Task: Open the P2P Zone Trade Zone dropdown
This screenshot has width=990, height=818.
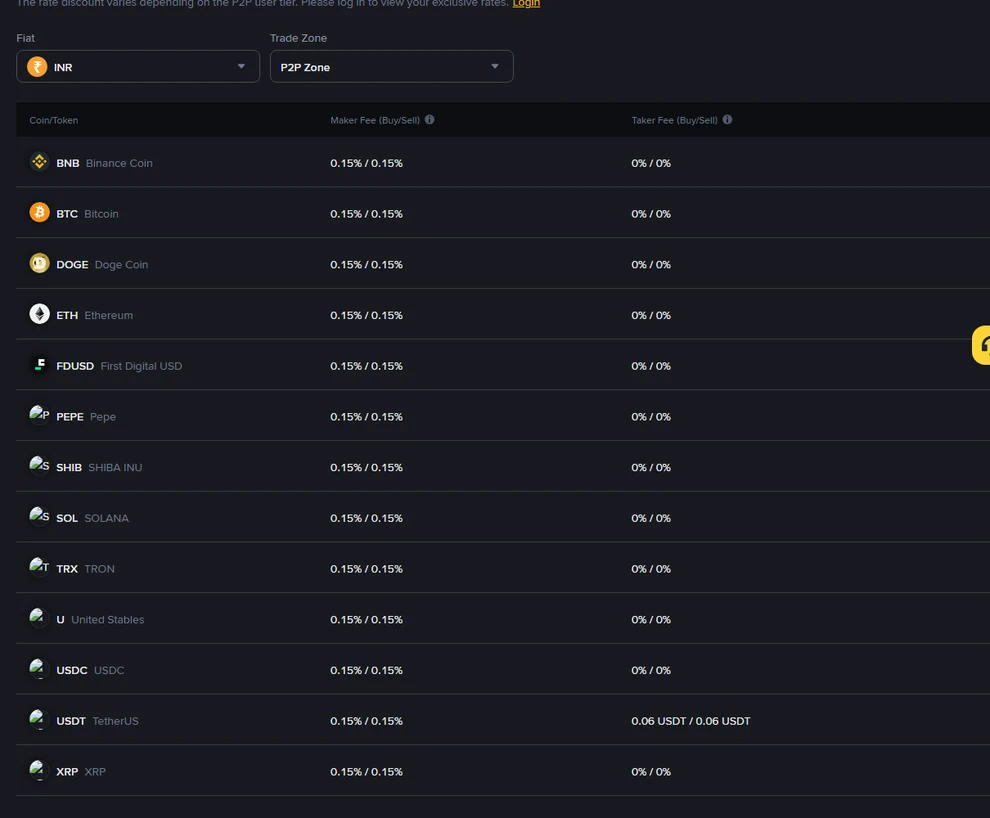Action: [391, 66]
